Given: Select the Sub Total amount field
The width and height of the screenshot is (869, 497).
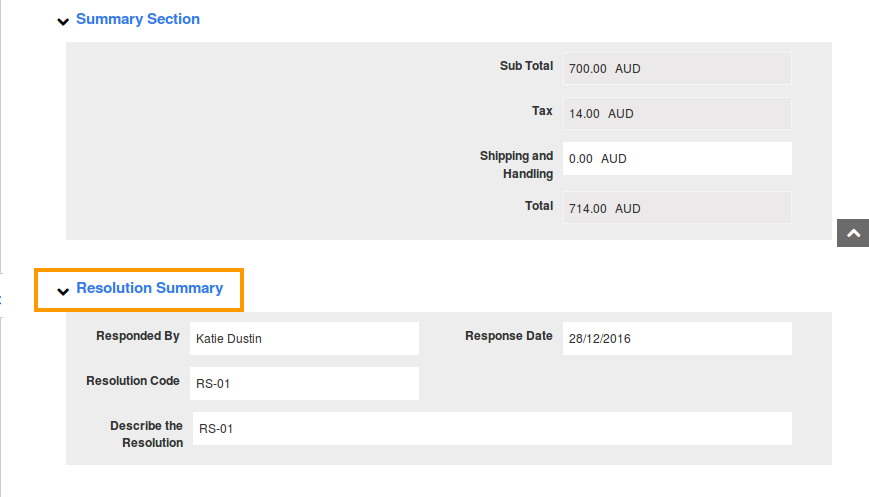Looking at the screenshot, I should tap(677, 69).
